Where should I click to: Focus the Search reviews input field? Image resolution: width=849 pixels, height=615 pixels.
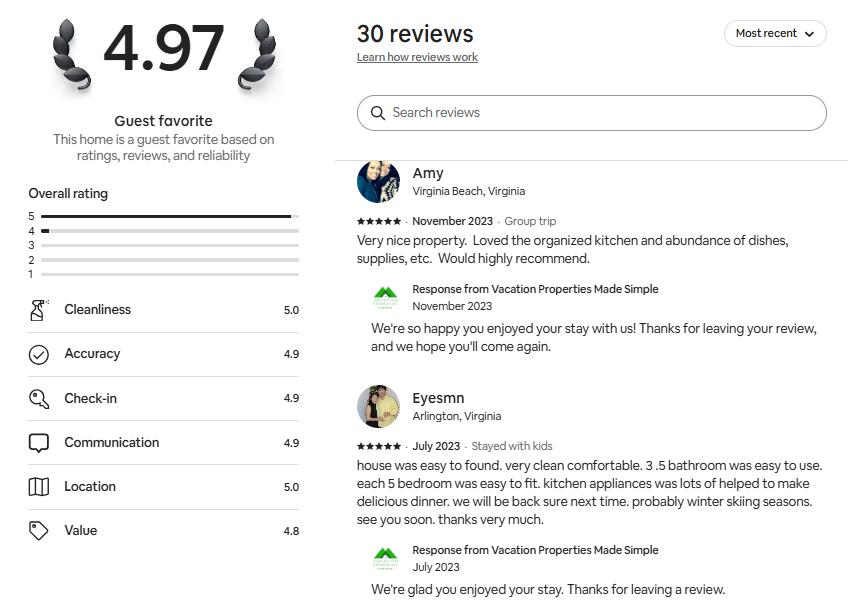(x=600, y=113)
